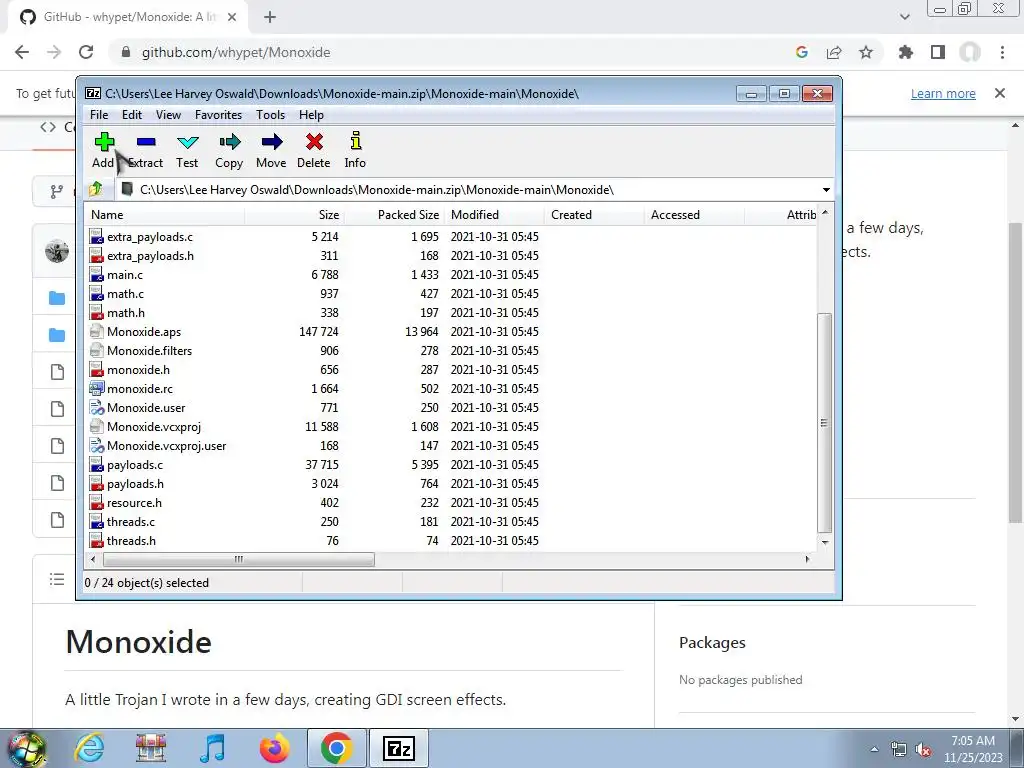
Task: Sort by the Modified column header
Action: pyautogui.click(x=494, y=215)
